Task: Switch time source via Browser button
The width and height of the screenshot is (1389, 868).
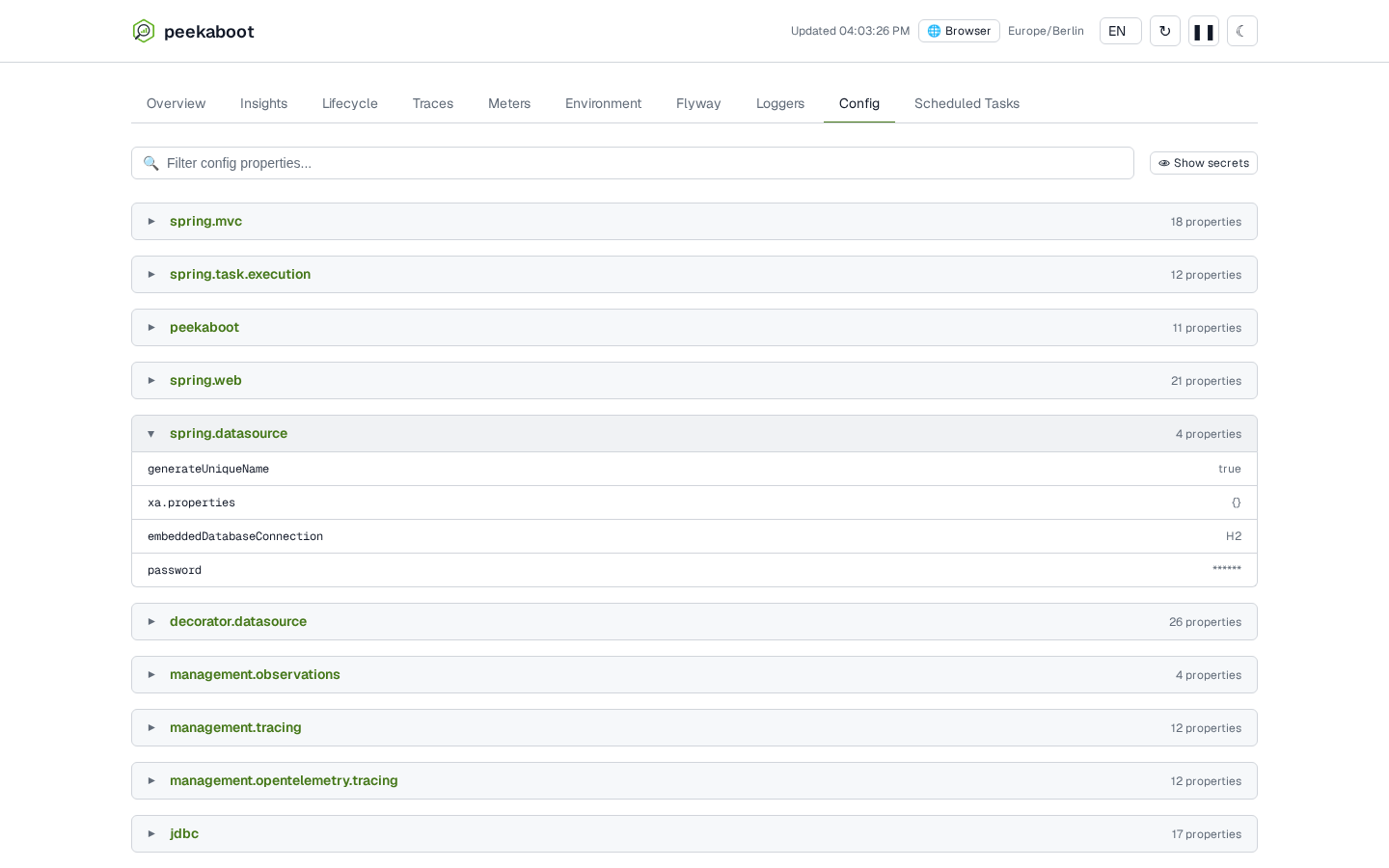Action: click(959, 31)
